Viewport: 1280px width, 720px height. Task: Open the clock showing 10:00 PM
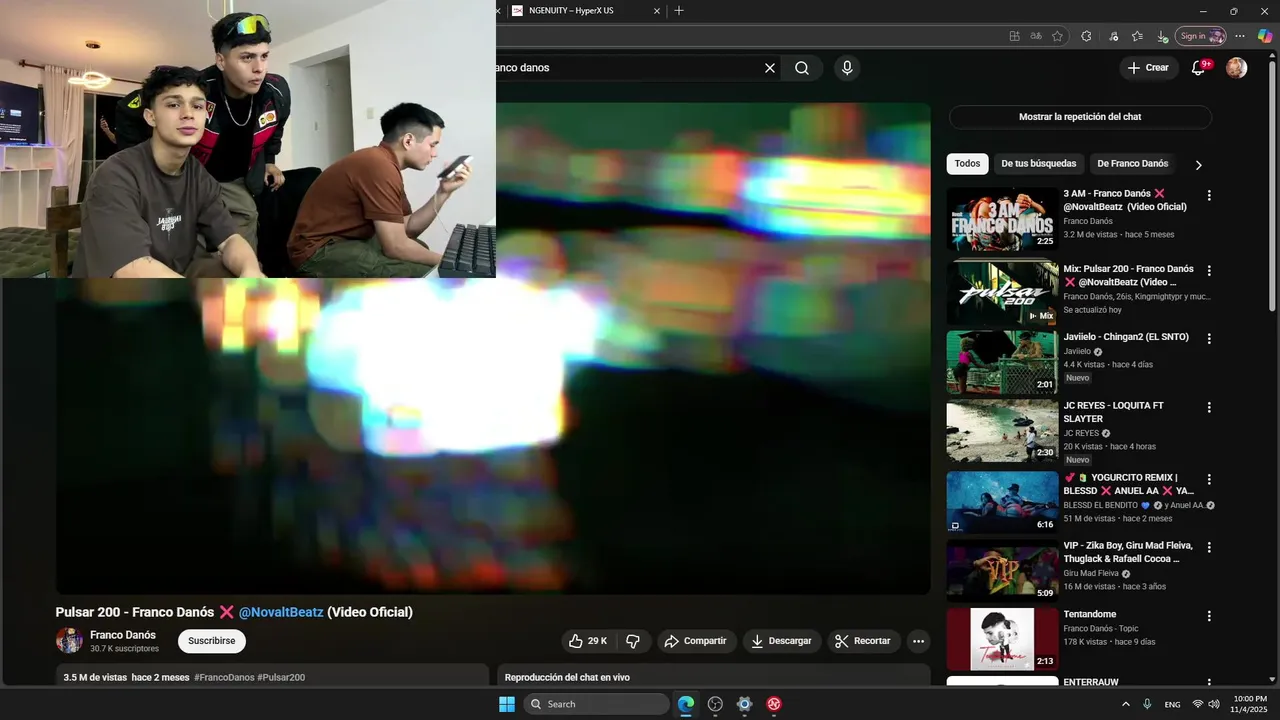(1250, 704)
